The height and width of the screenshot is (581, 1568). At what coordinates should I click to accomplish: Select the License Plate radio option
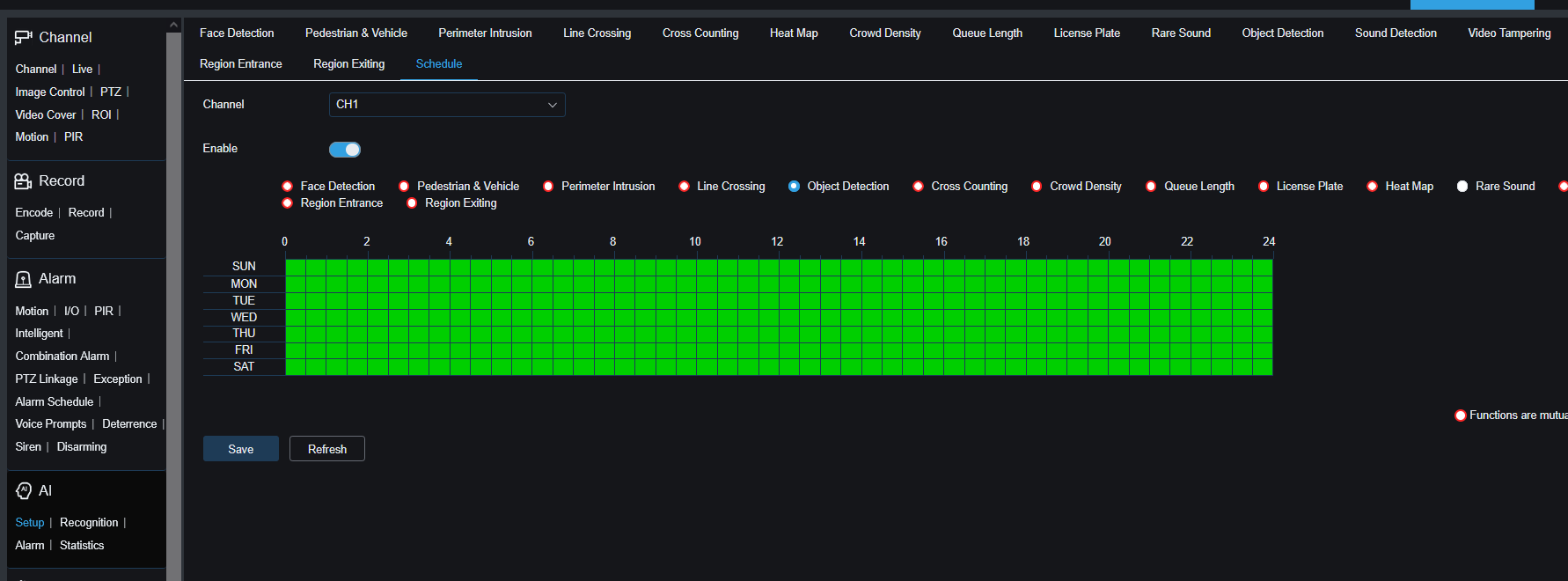click(1264, 187)
